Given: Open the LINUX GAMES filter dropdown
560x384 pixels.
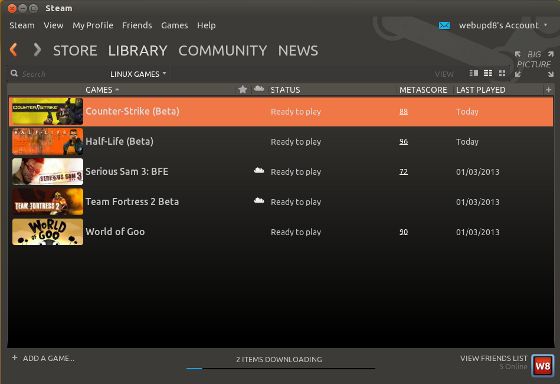Looking at the screenshot, I should (x=138, y=74).
